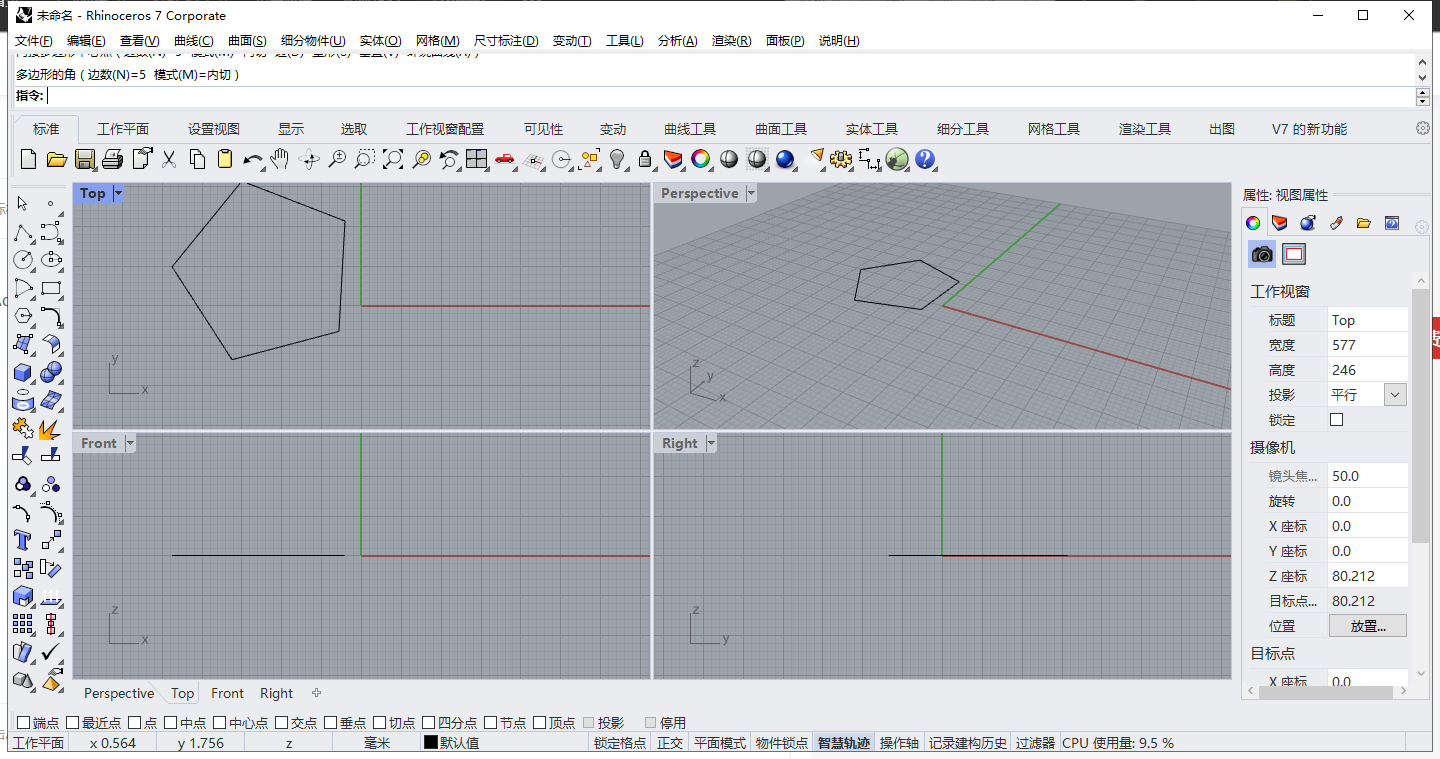The width and height of the screenshot is (1440, 759).
Task: Enable the 最近点 osnap checkbox
Action: tap(72, 722)
